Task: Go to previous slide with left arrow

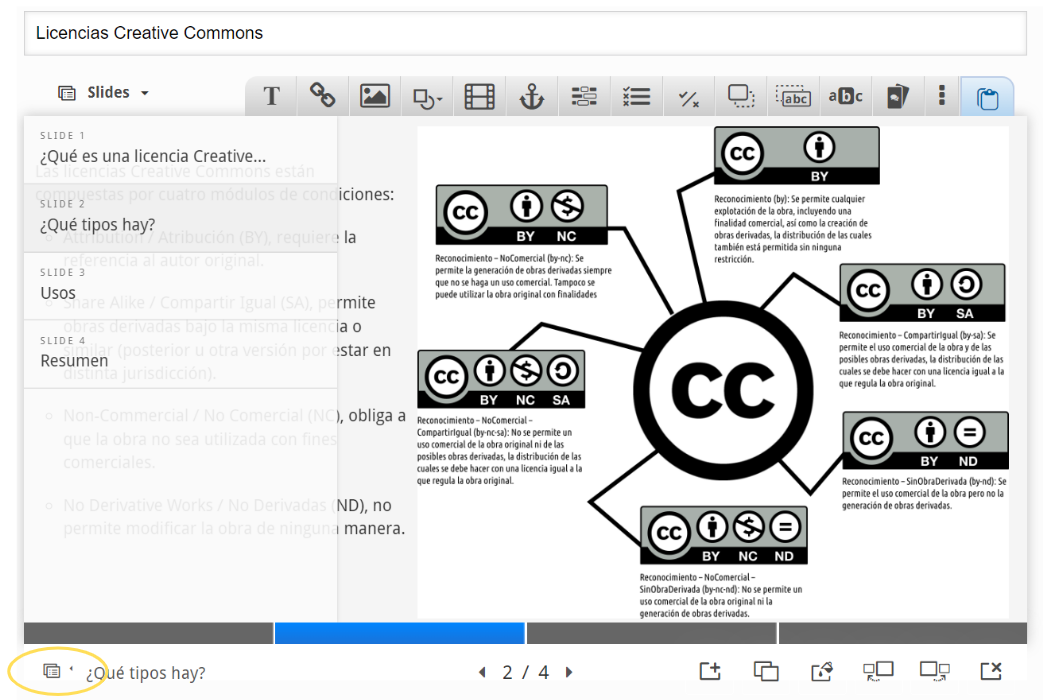Action: (x=482, y=672)
